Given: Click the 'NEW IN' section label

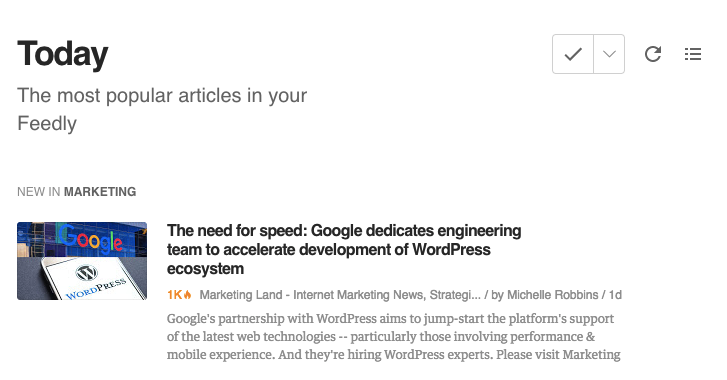Looking at the screenshot, I should [38, 191].
